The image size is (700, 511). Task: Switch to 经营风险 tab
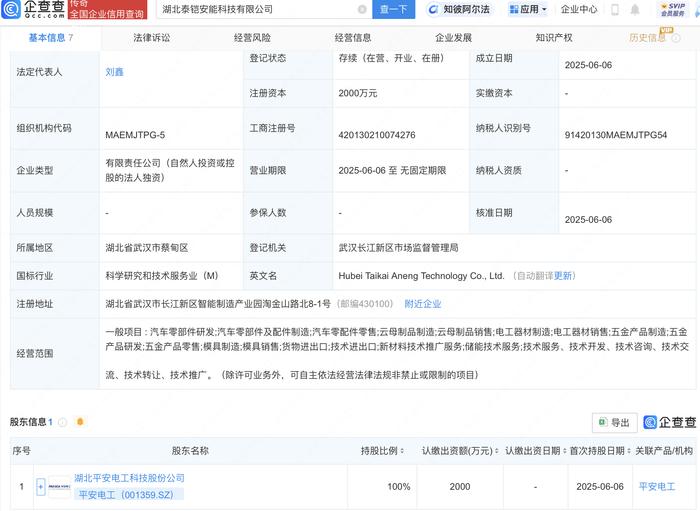coord(252,38)
